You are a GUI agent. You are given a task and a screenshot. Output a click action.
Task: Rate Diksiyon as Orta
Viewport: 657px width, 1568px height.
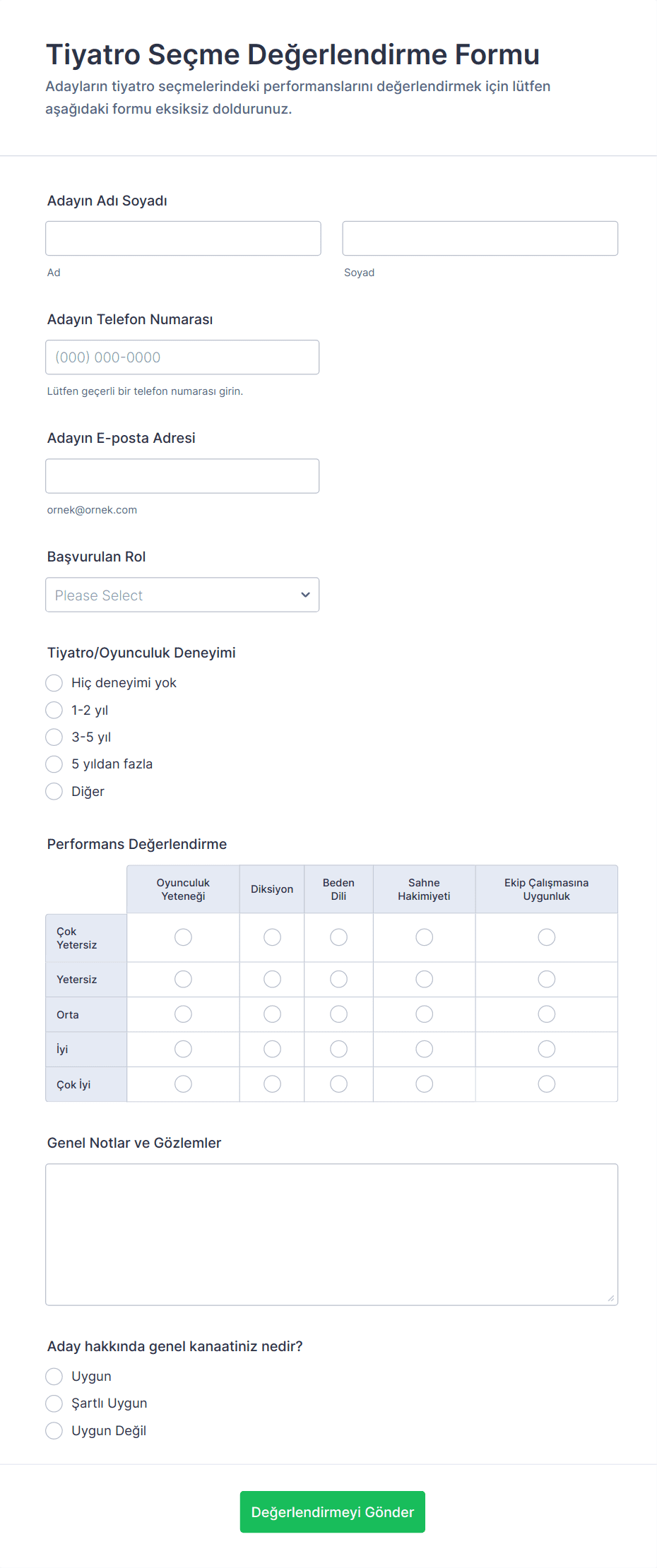[x=272, y=1014]
